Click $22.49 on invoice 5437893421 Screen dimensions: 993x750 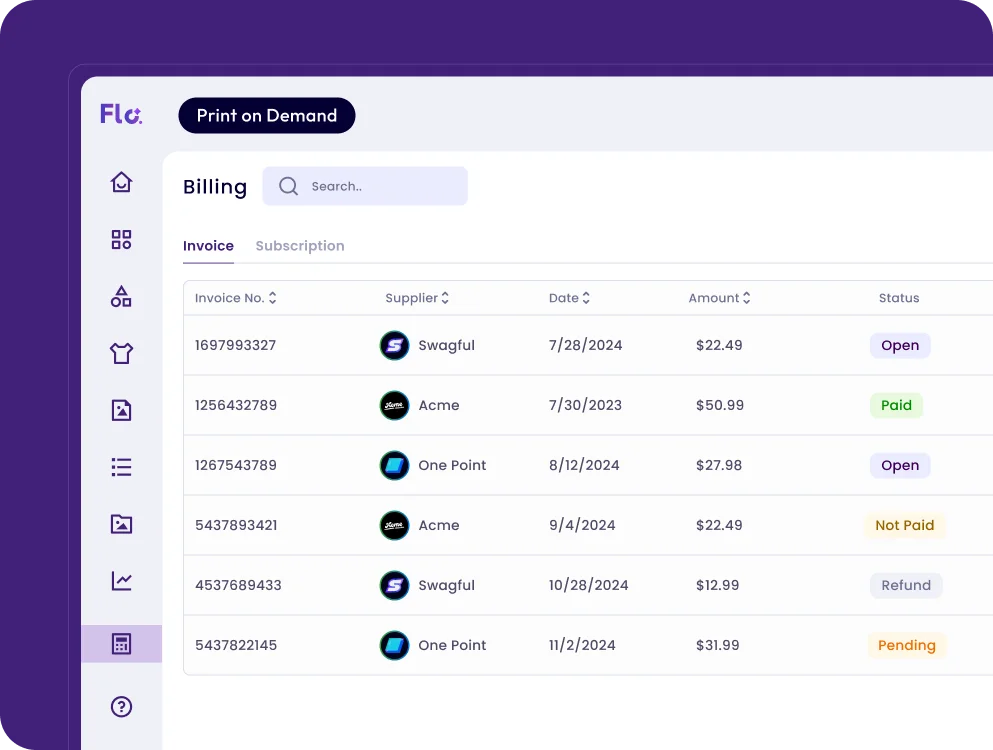coord(719,525)
